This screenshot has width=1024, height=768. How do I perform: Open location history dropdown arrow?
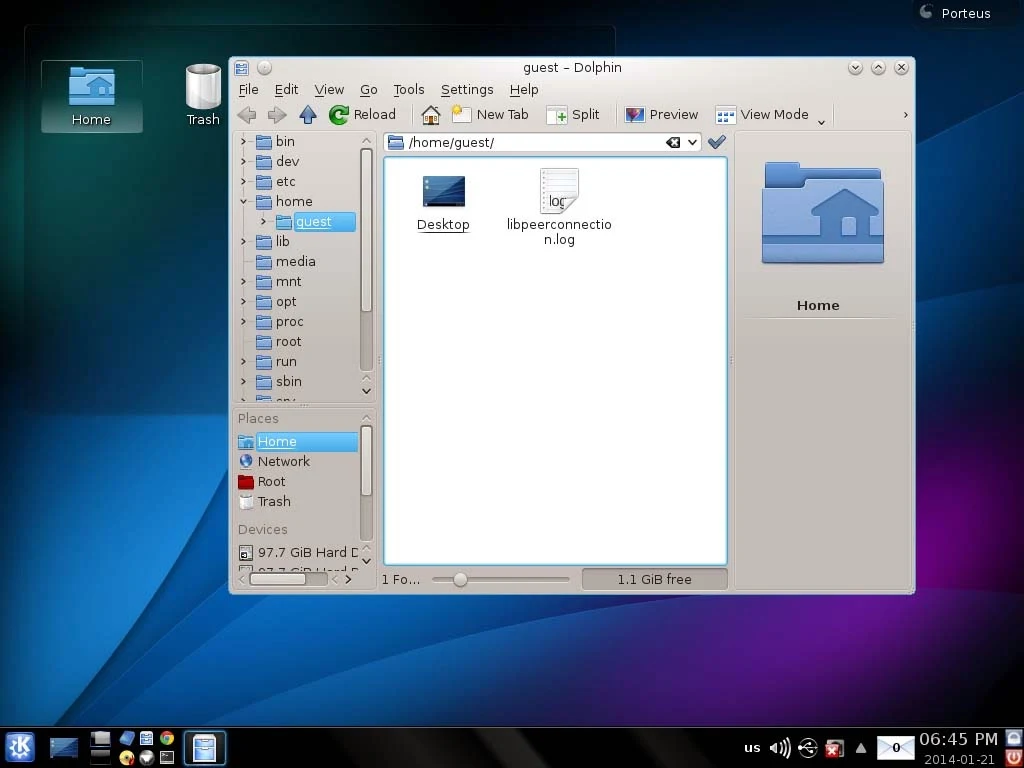pos(692,142)
